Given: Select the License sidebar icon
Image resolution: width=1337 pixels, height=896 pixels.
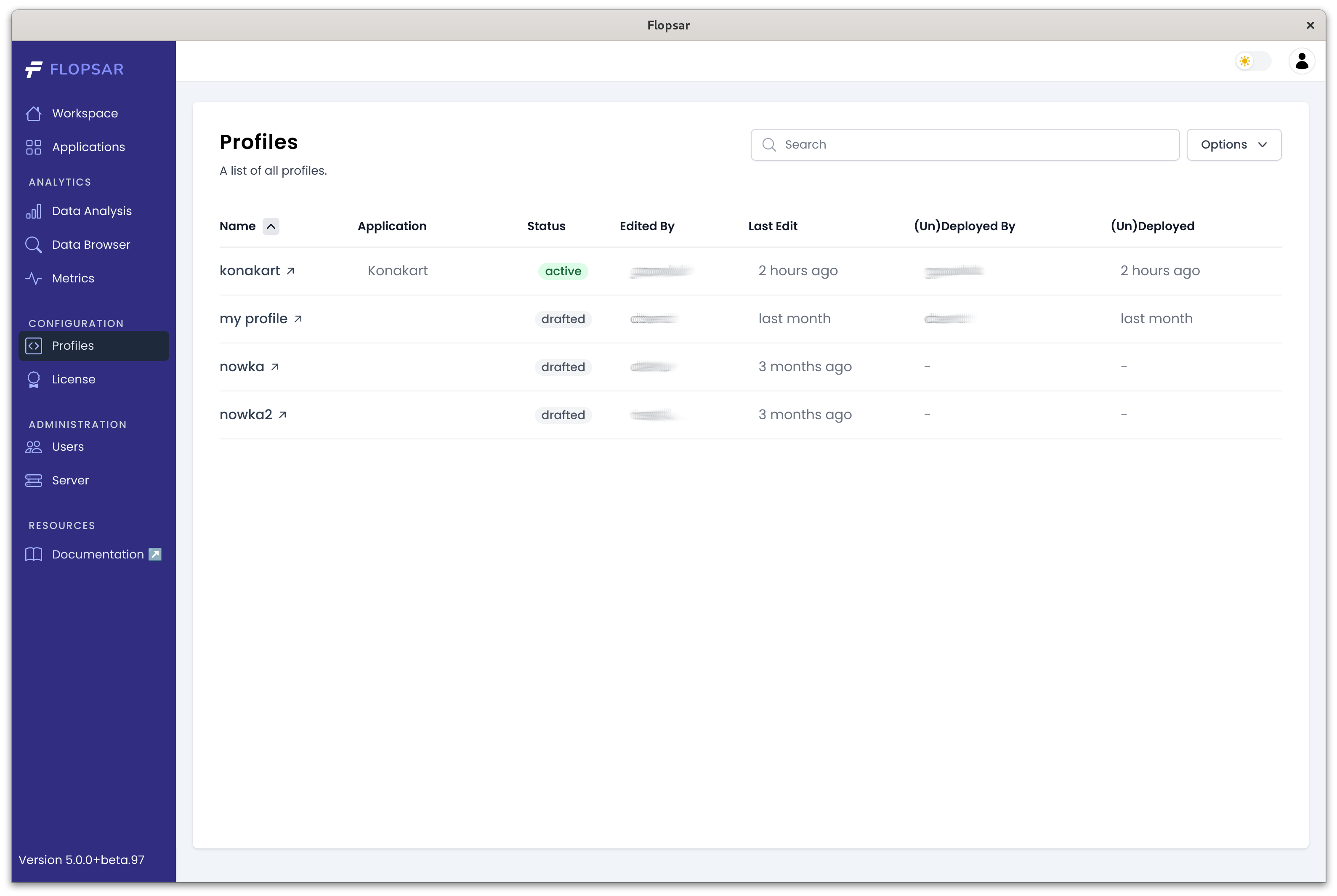Looking at the screenshot, I should point(33,379).
